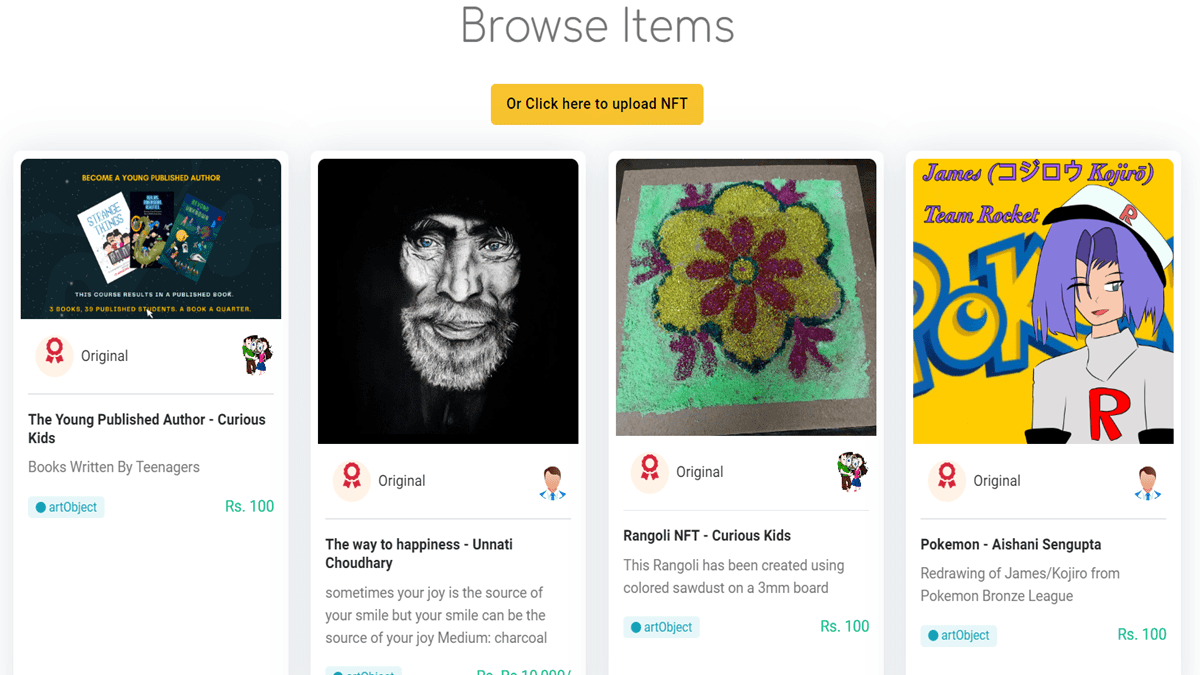Open creator avatar on Pokemon card
The height and width of the screenshot is (675, 1200).
click(1148, 481)
